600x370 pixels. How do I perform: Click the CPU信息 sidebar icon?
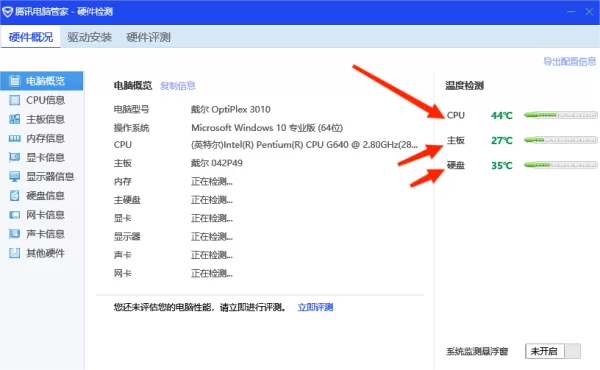15,100
